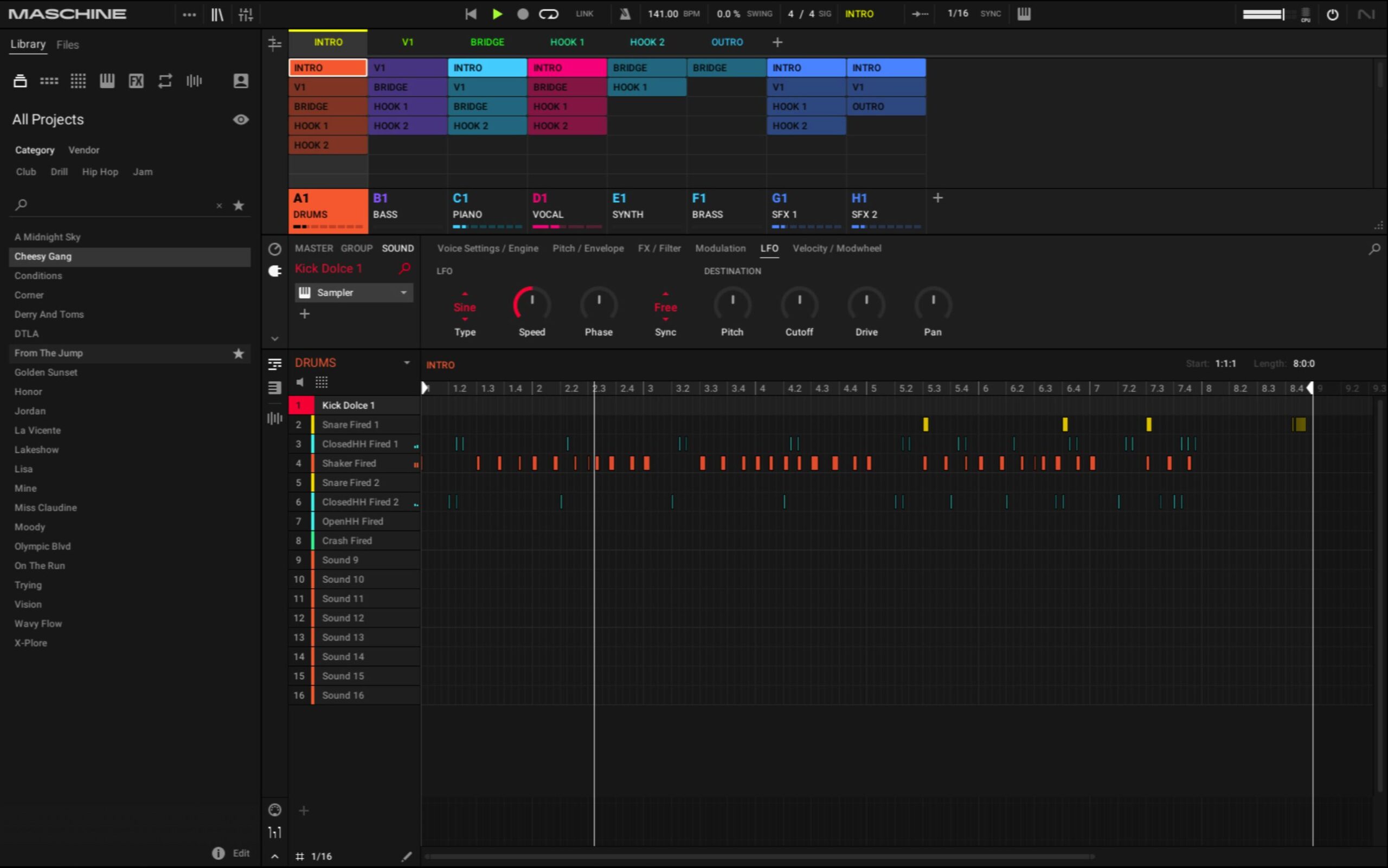
Task: Change LFO Type Sine selector
Action: [465, 307]
